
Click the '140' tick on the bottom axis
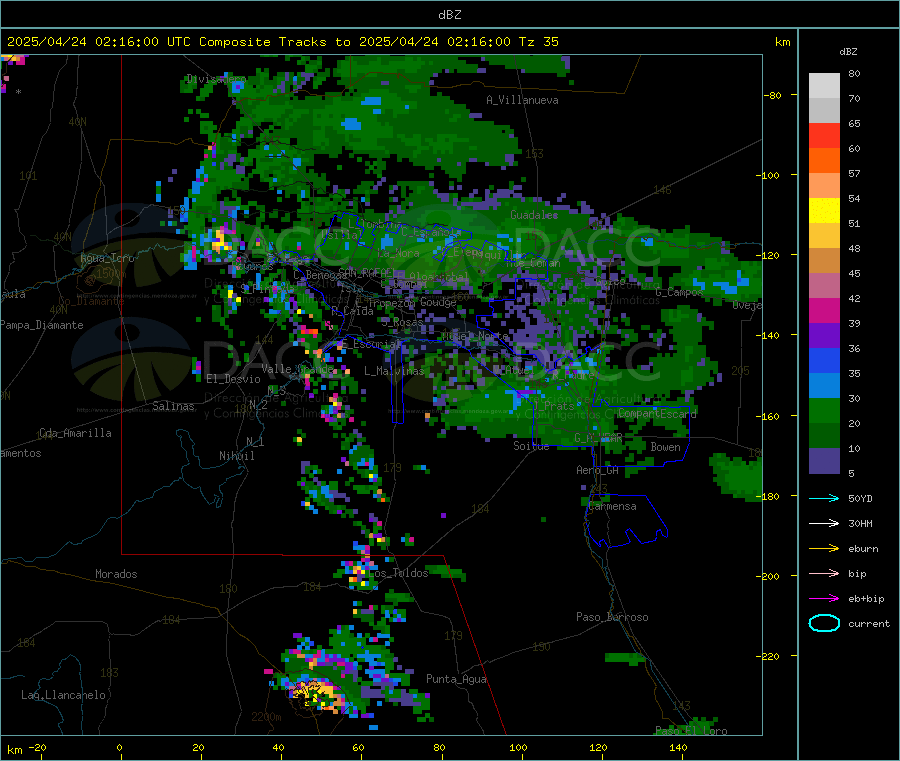pyautogui.click(x=678, y=747)
